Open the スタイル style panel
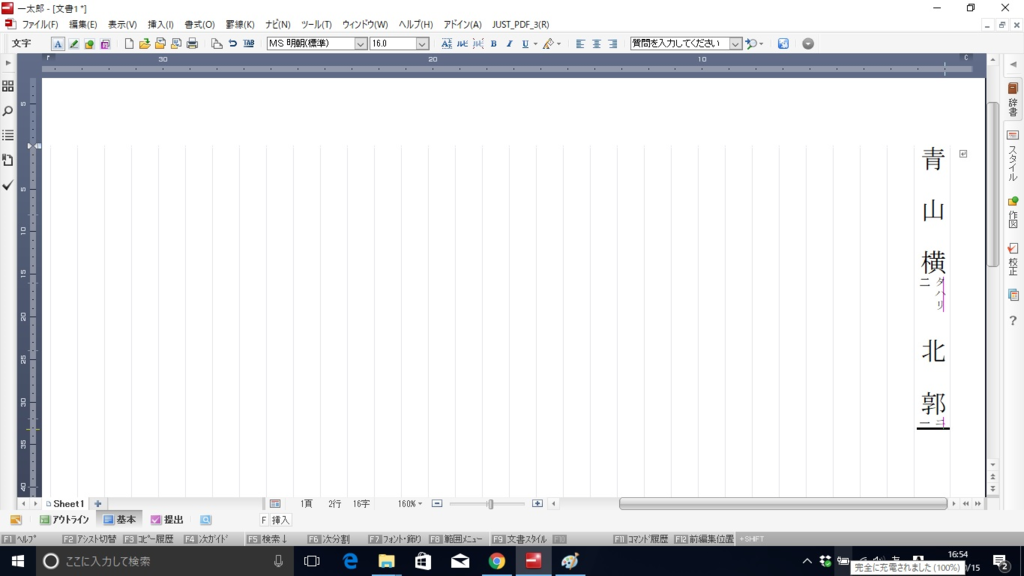 [1013, 155]
